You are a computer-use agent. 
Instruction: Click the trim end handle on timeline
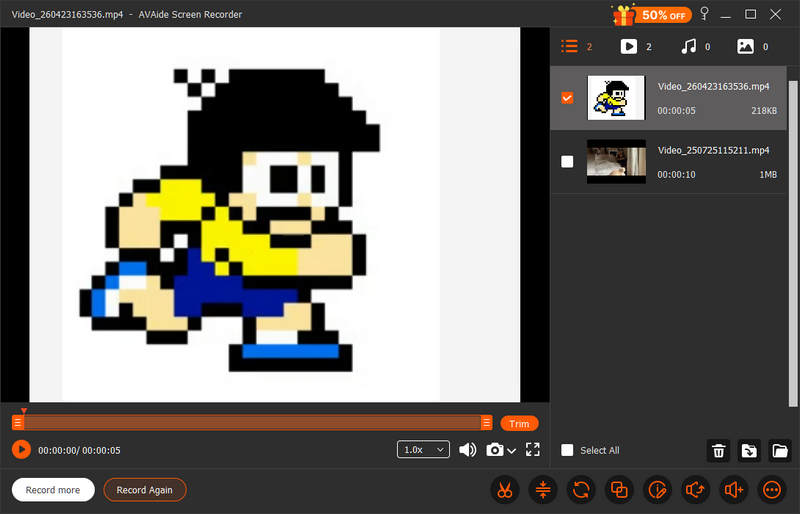click(x=486, y=423)
